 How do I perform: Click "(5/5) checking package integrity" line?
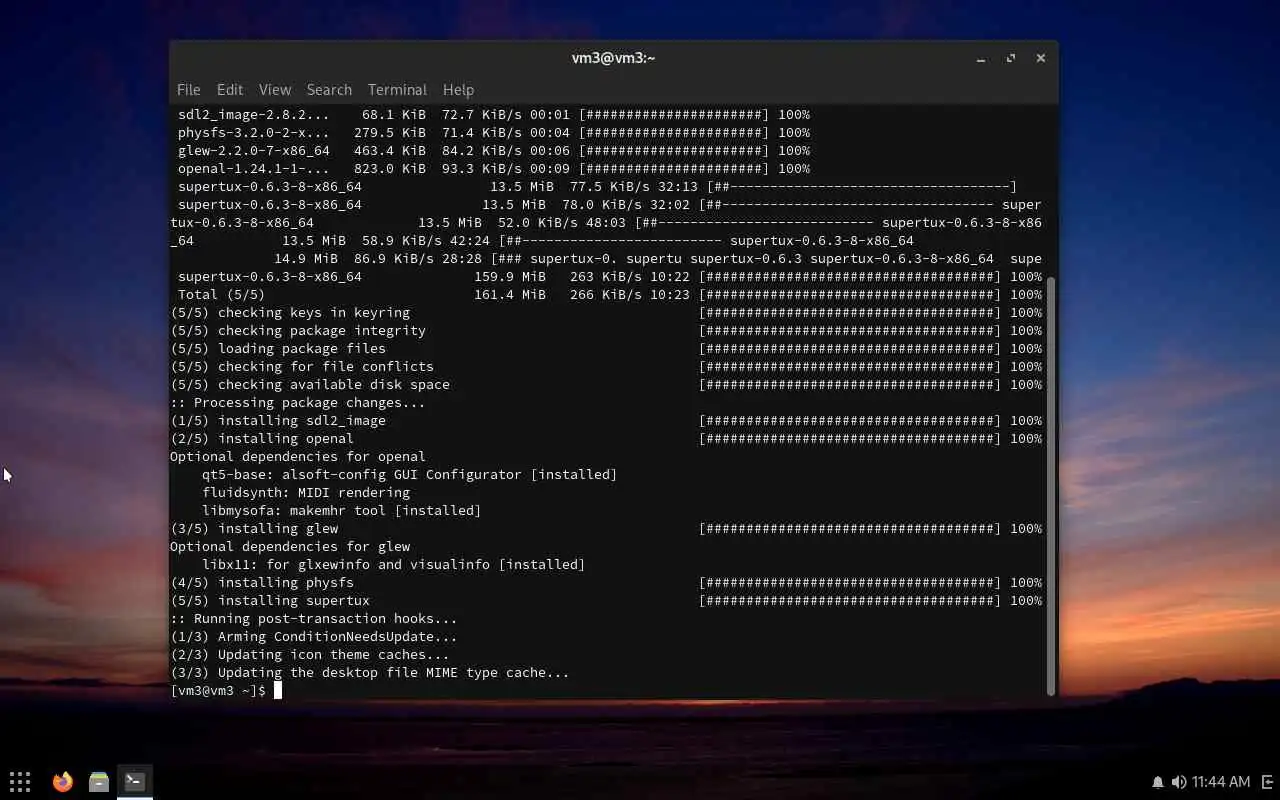click(x=606, y=331)
